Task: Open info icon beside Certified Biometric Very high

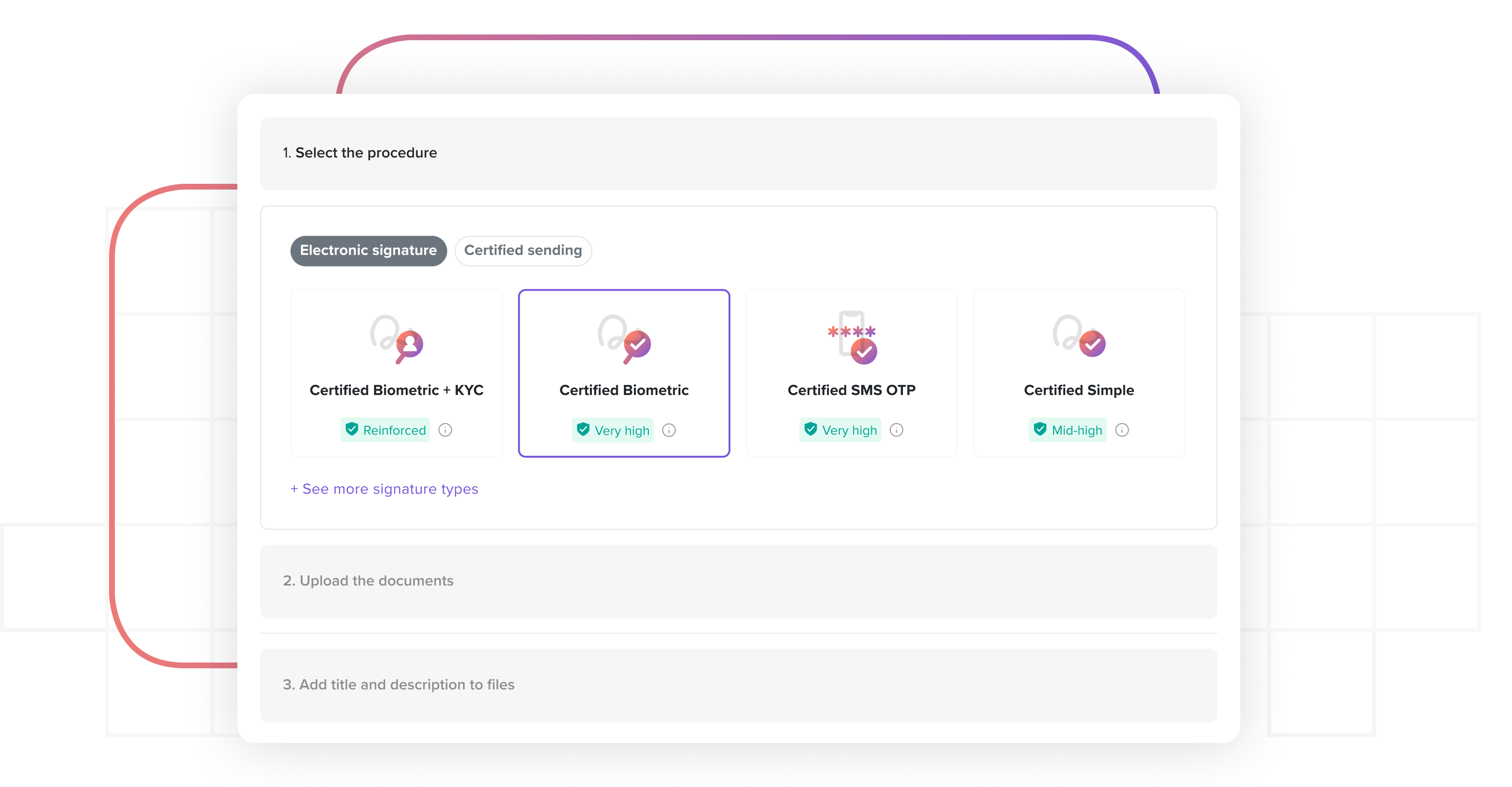Action: (x=669, y=430)
